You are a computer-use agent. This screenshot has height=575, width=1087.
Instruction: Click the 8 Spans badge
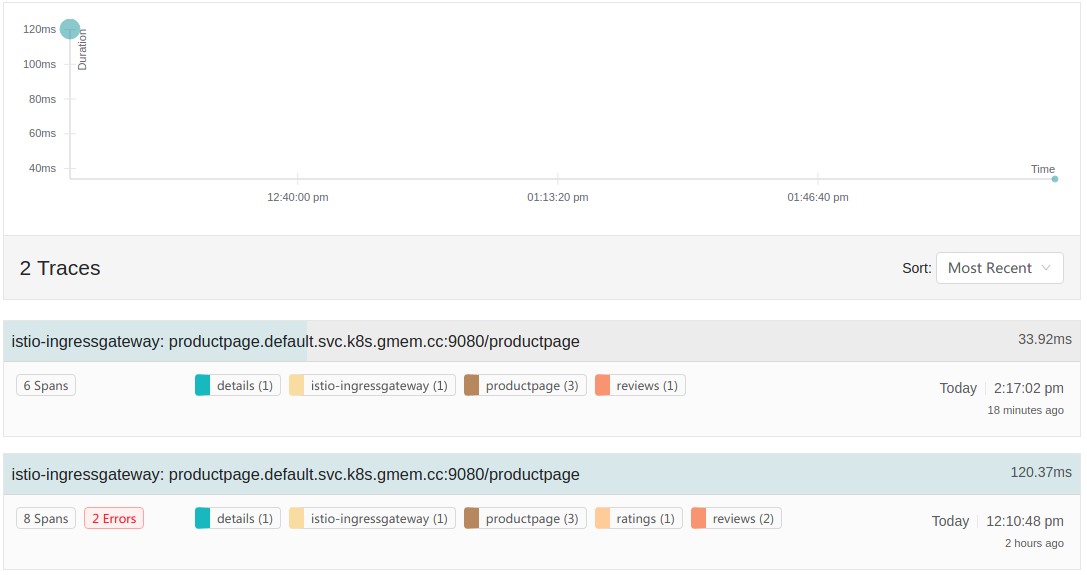(x=46, y=518)
